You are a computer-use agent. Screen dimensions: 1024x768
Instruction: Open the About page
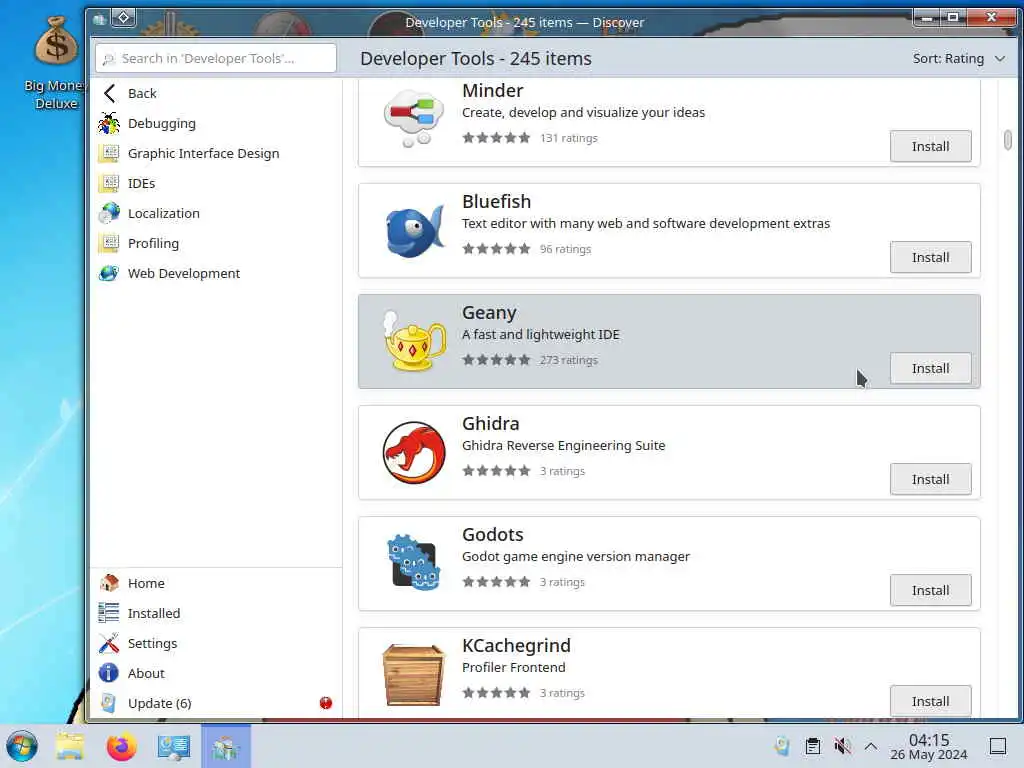click(216, 673)
